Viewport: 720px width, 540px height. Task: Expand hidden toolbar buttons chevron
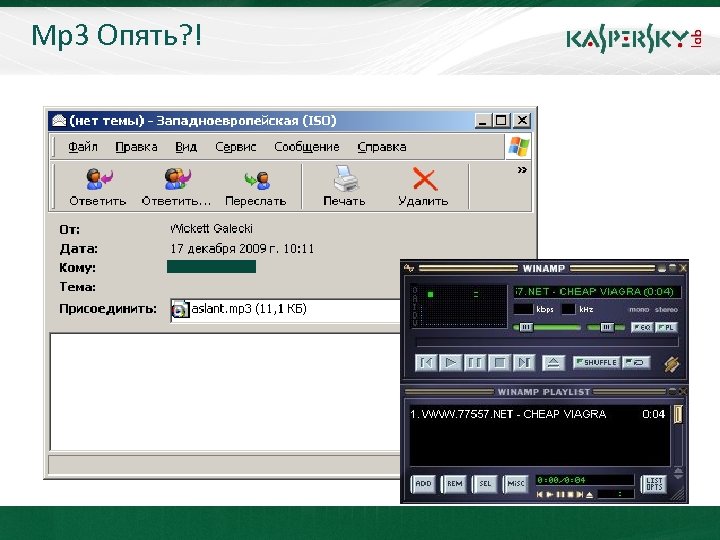522,170
